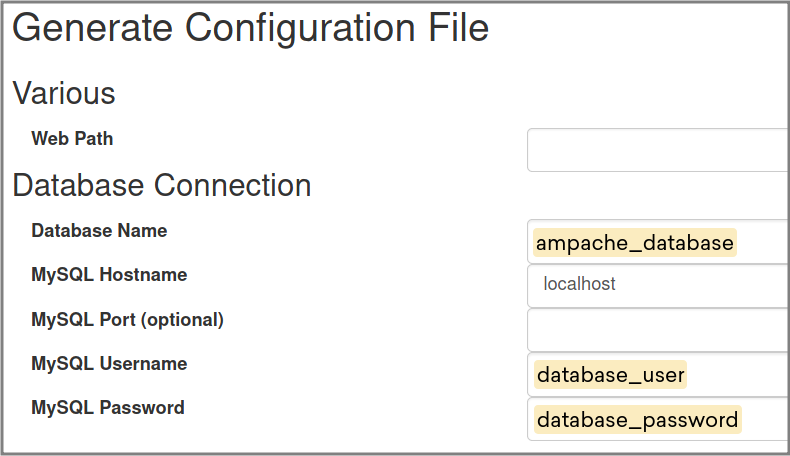Click the localhost placeholder text

[579, 284]
